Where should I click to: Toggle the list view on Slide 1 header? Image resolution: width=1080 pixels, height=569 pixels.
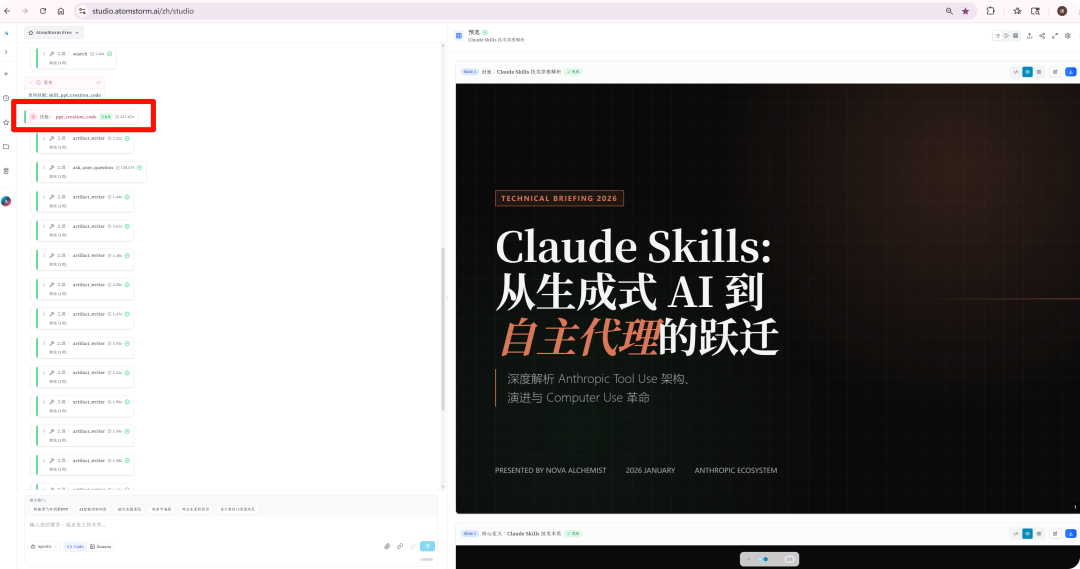click(x=1039, y=72)
